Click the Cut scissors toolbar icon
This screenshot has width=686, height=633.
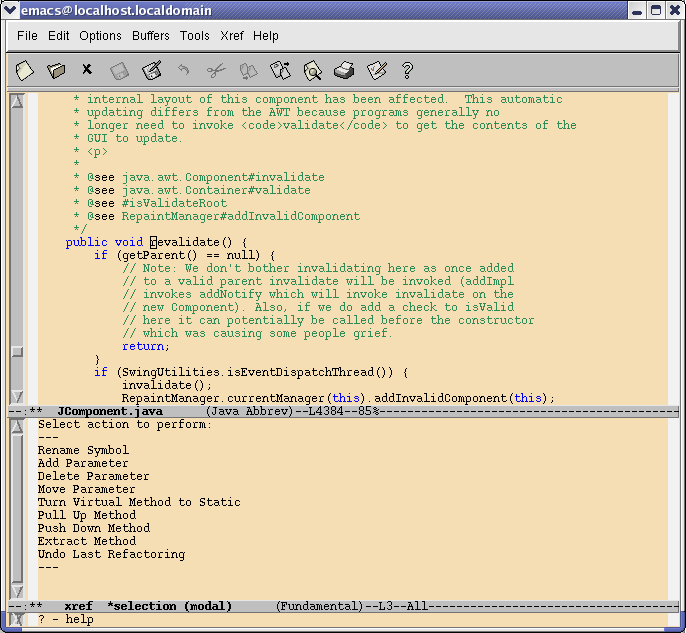point(216,70)
